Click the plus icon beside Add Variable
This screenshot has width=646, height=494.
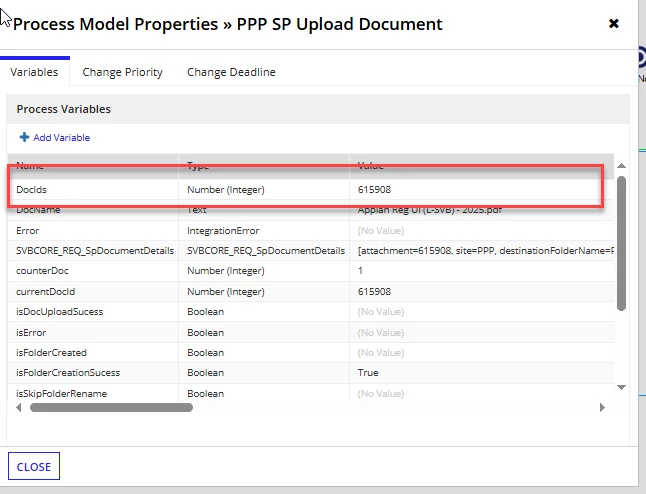coord(24,137)
